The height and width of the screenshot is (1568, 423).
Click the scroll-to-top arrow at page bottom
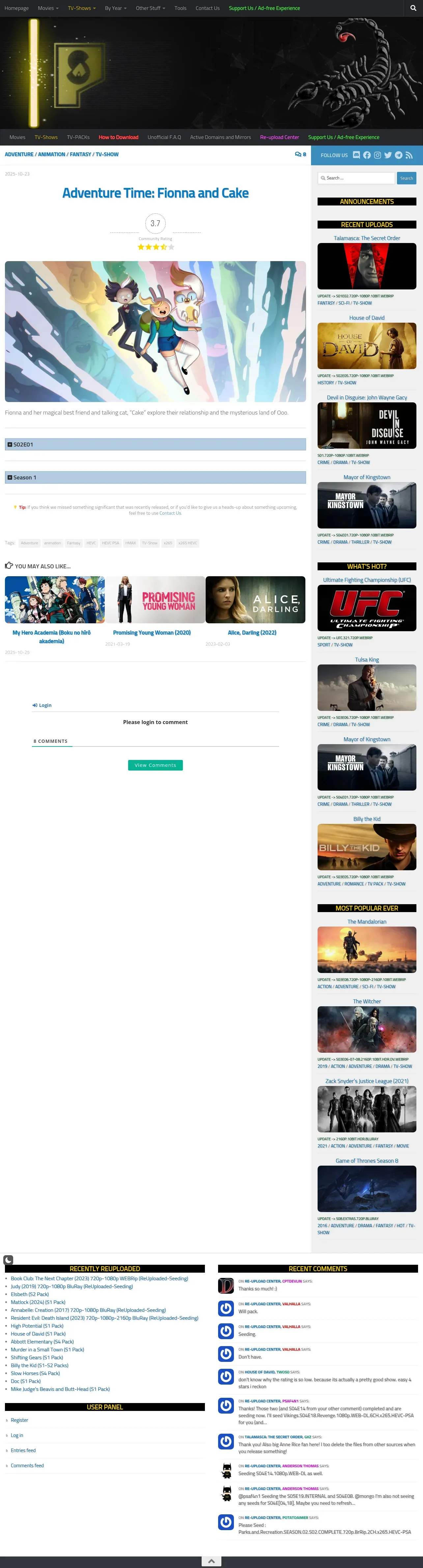point(211,1561)
